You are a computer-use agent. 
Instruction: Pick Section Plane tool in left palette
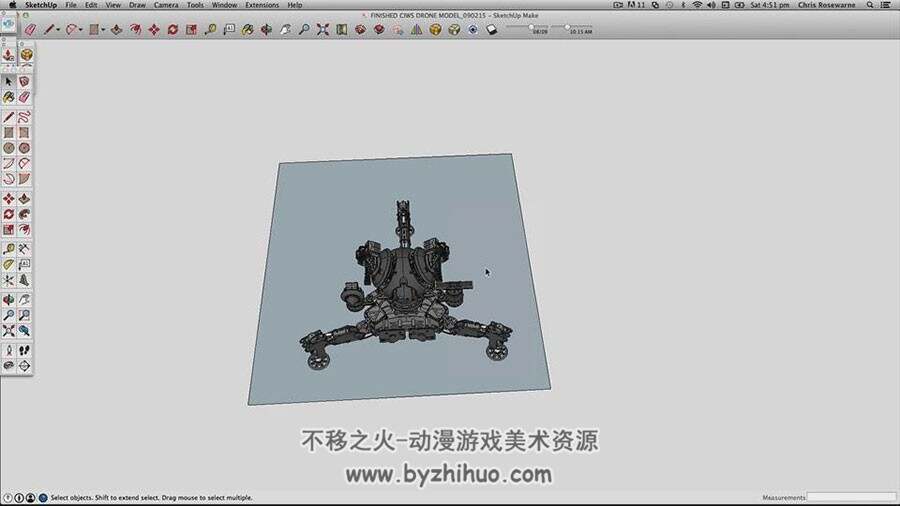[24, 366]
